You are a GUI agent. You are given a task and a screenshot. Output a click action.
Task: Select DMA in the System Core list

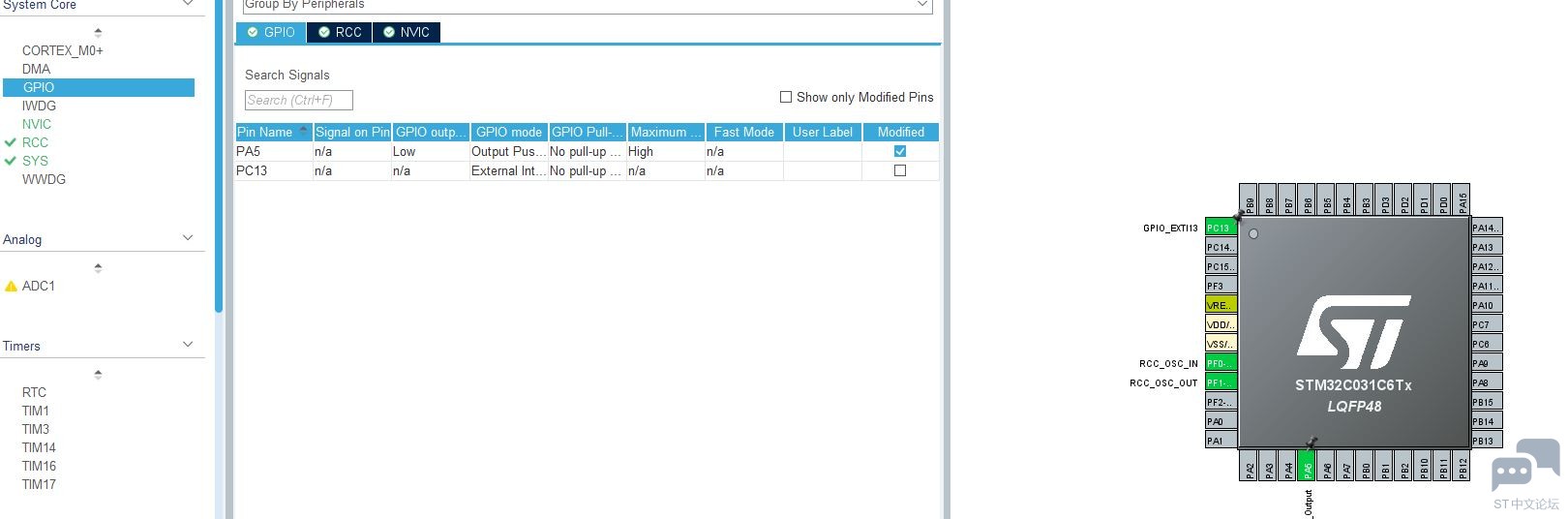(x=36, y=69)
